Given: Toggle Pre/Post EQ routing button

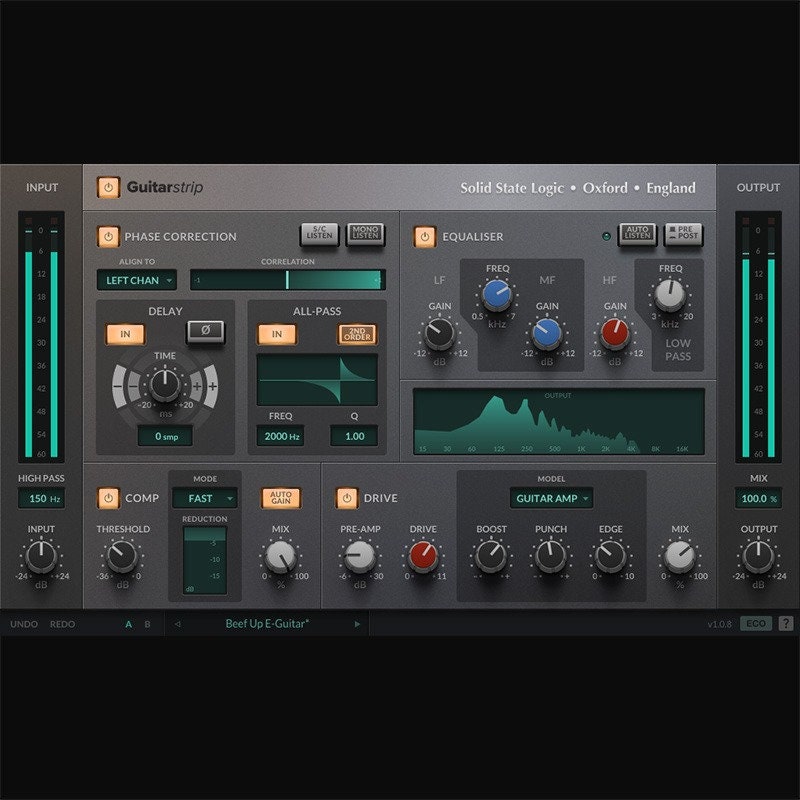Looking at the screenshot, I should (x=684, y=234).
